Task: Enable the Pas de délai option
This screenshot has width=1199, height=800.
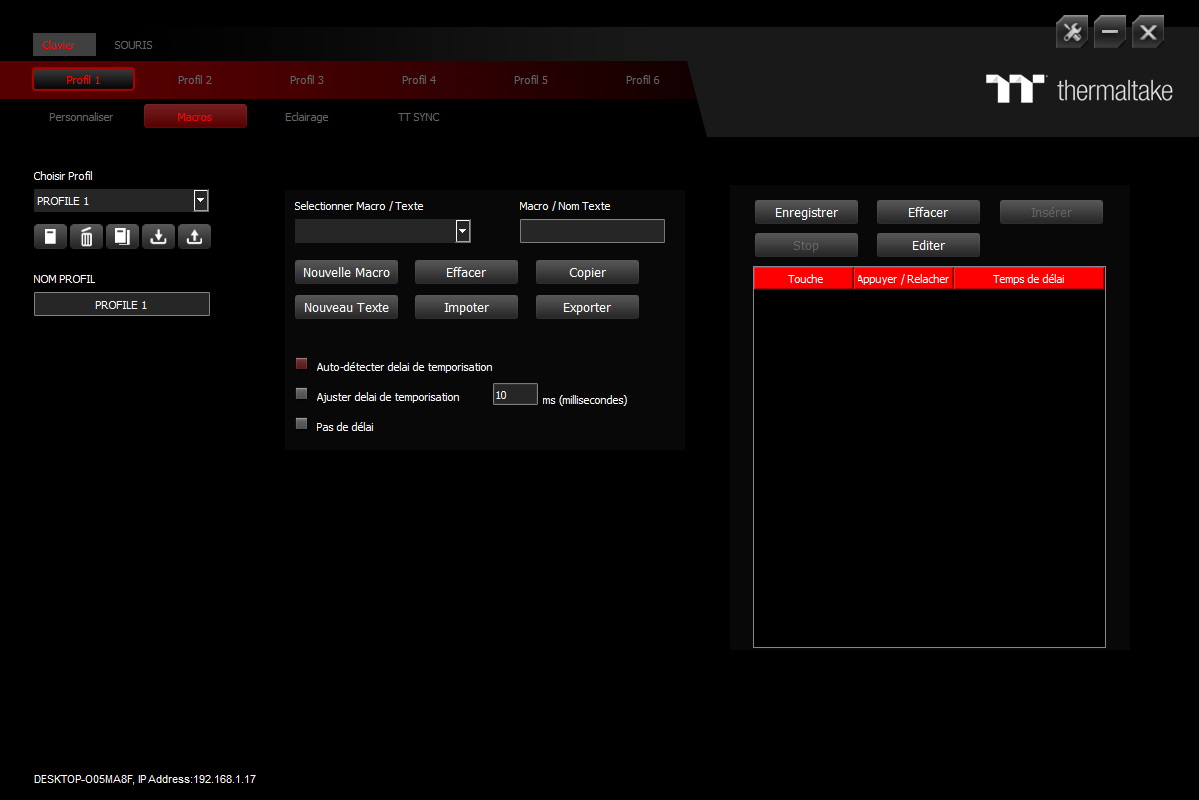Action: [x=301, y=423]
